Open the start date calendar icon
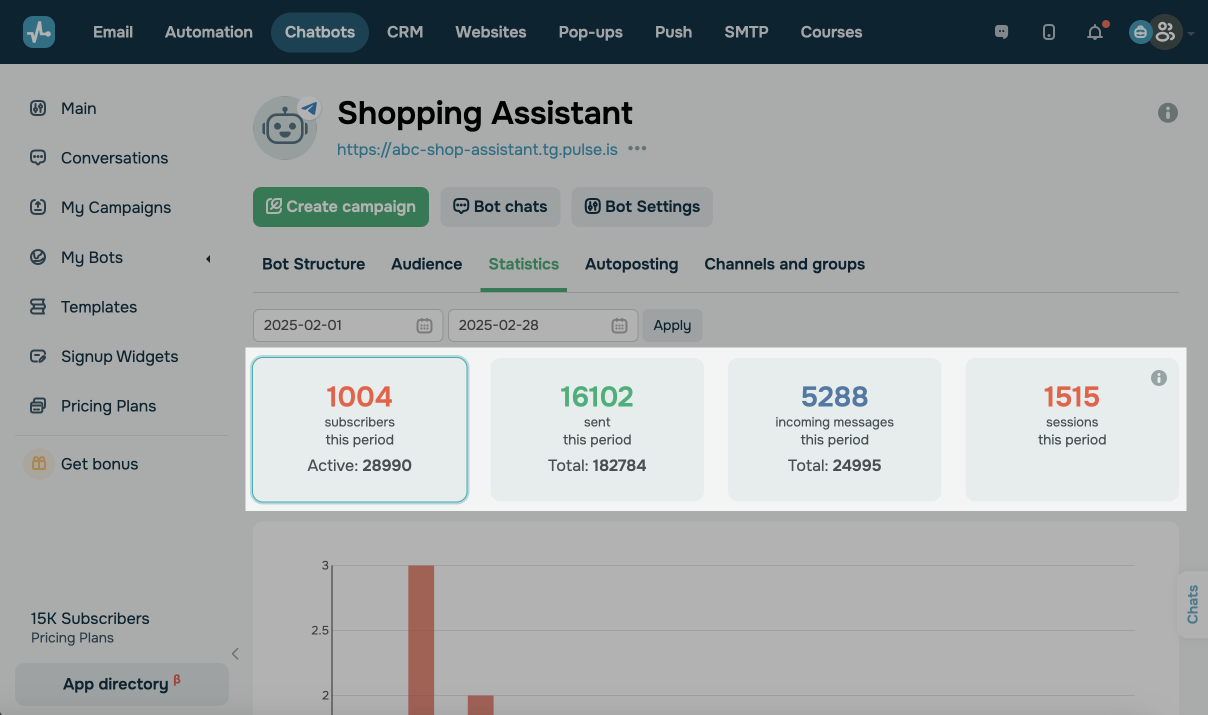Viewport: 1208px width, 715px height. click(424, 325)
